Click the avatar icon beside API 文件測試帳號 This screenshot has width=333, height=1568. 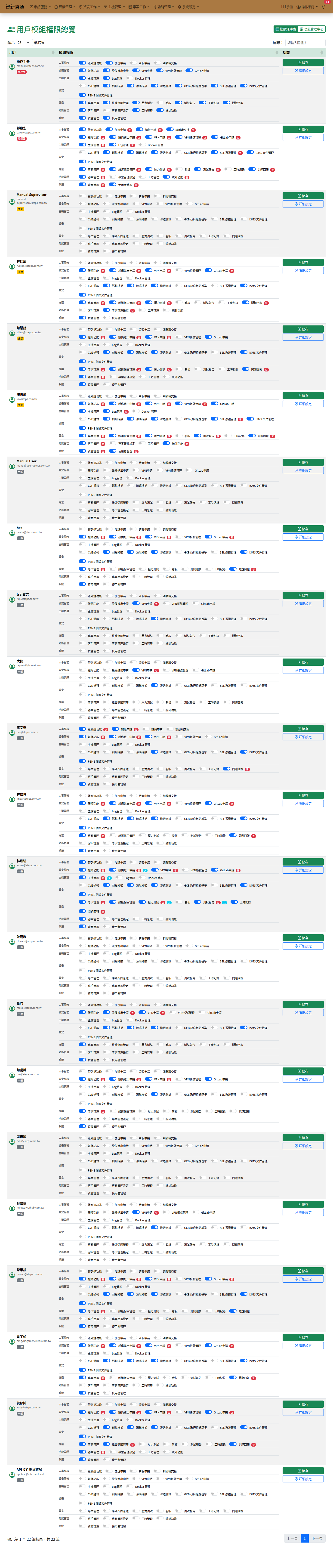click(12, 1475)
